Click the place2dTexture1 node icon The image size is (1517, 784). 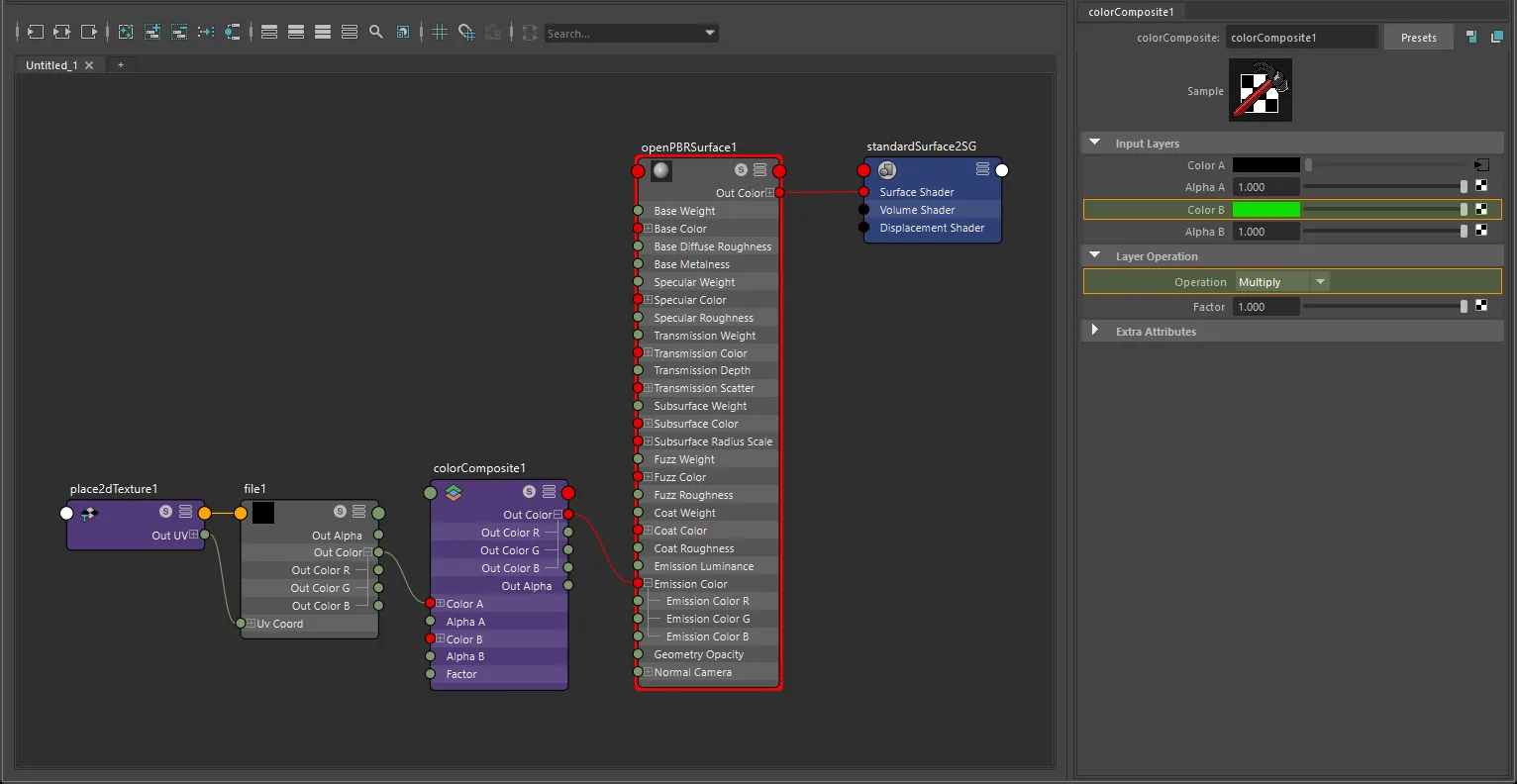pos(89,513)
